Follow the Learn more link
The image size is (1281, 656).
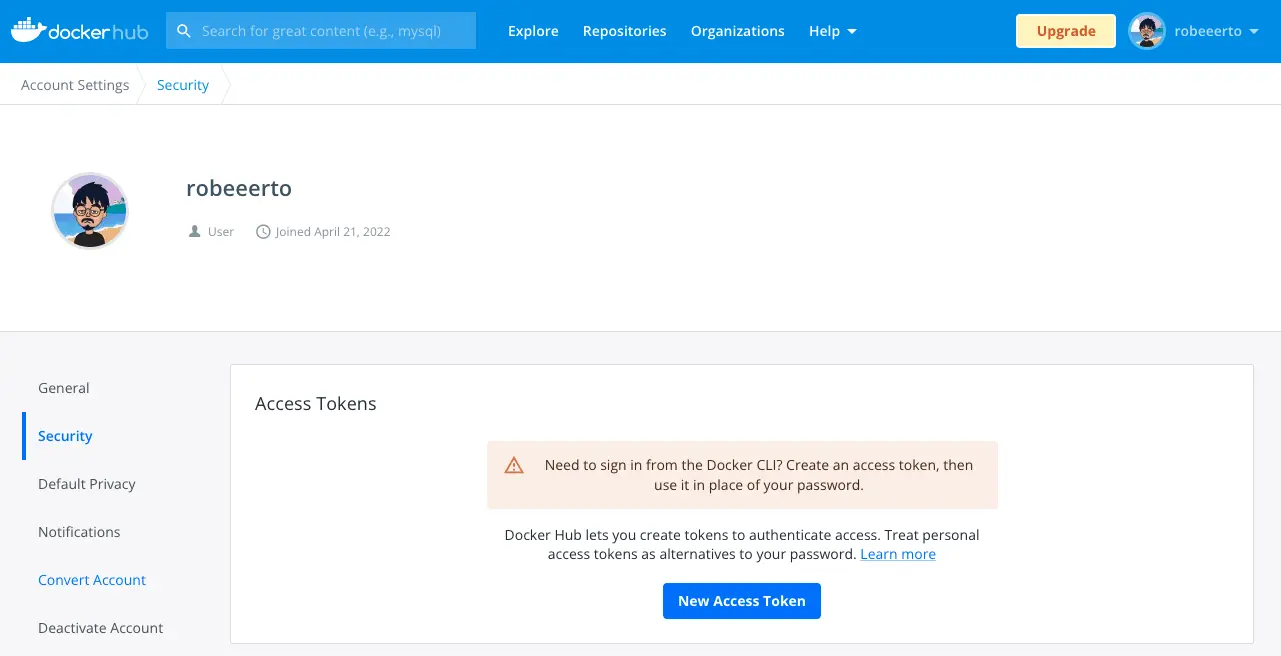click(x=897, y=554)
